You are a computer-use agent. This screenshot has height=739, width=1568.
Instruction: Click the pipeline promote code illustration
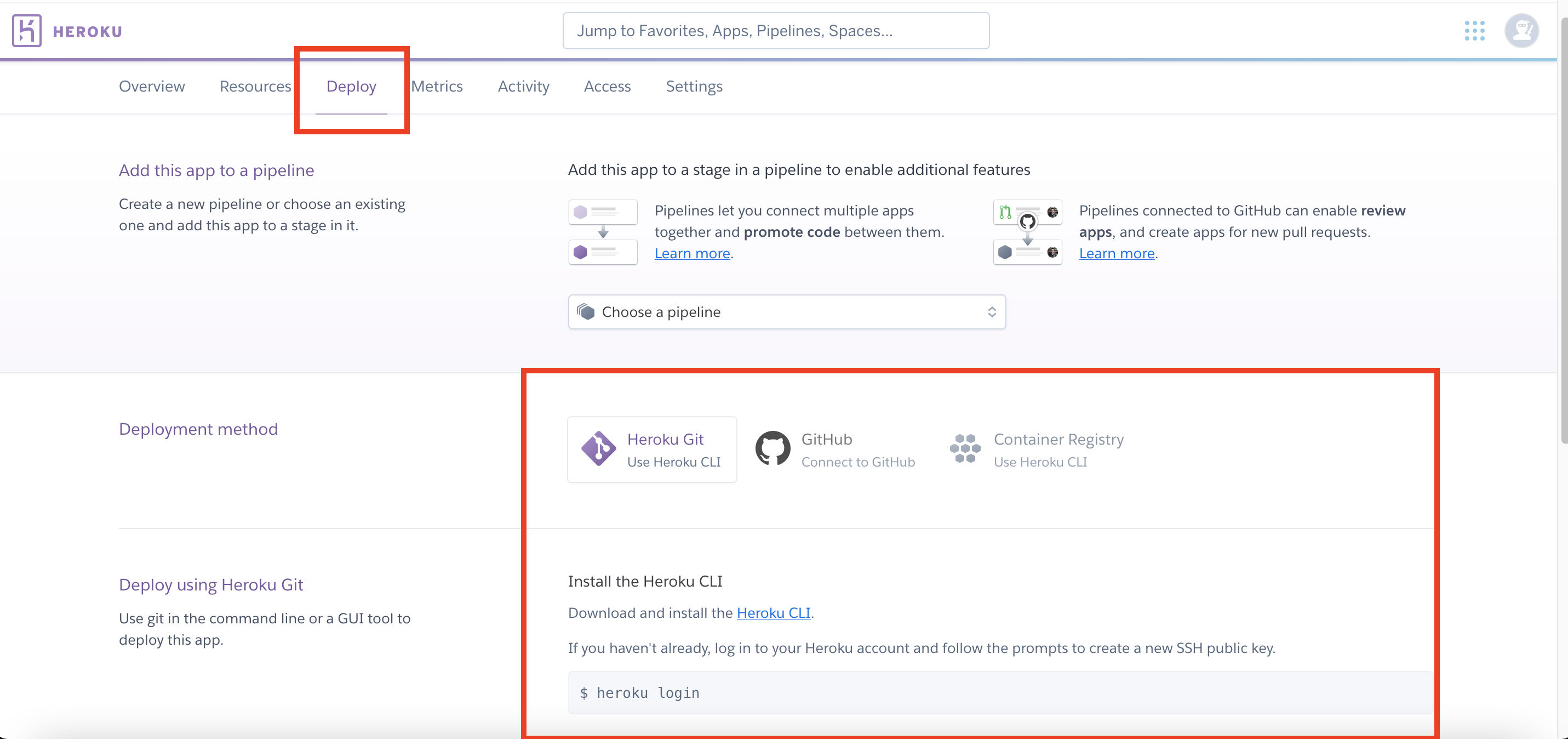coord(603,232)
